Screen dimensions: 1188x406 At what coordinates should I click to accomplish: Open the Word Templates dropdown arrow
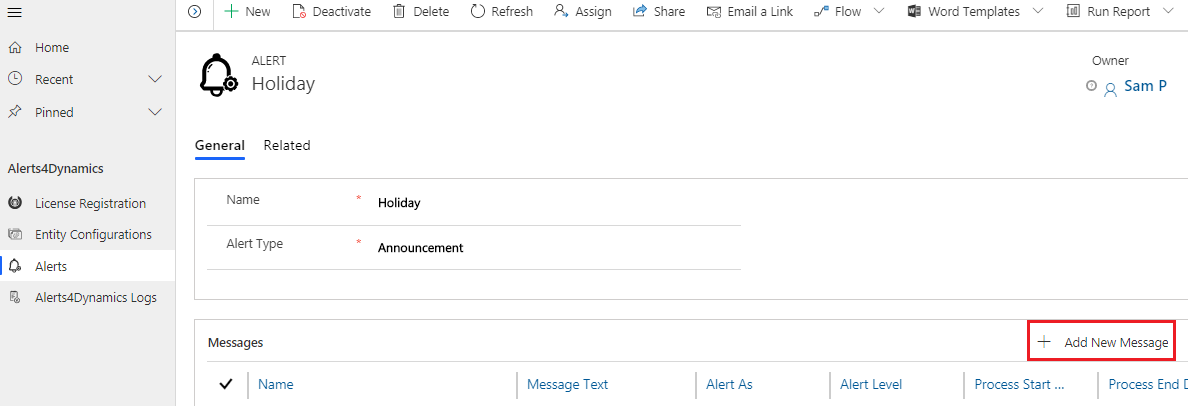pos(1038,11)
